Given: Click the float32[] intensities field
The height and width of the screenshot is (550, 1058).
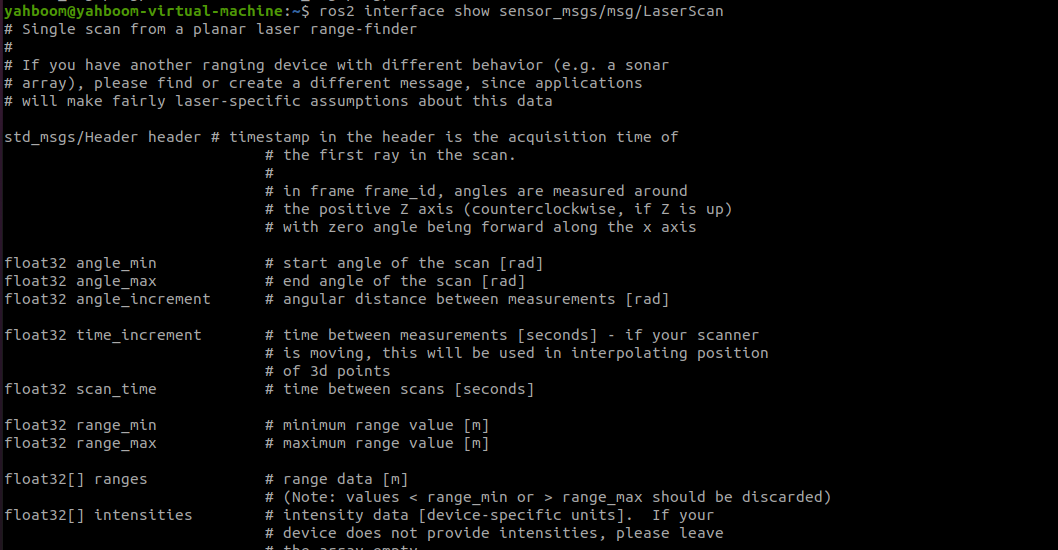Looking at the screenshot, I should [x=98, y=515].
